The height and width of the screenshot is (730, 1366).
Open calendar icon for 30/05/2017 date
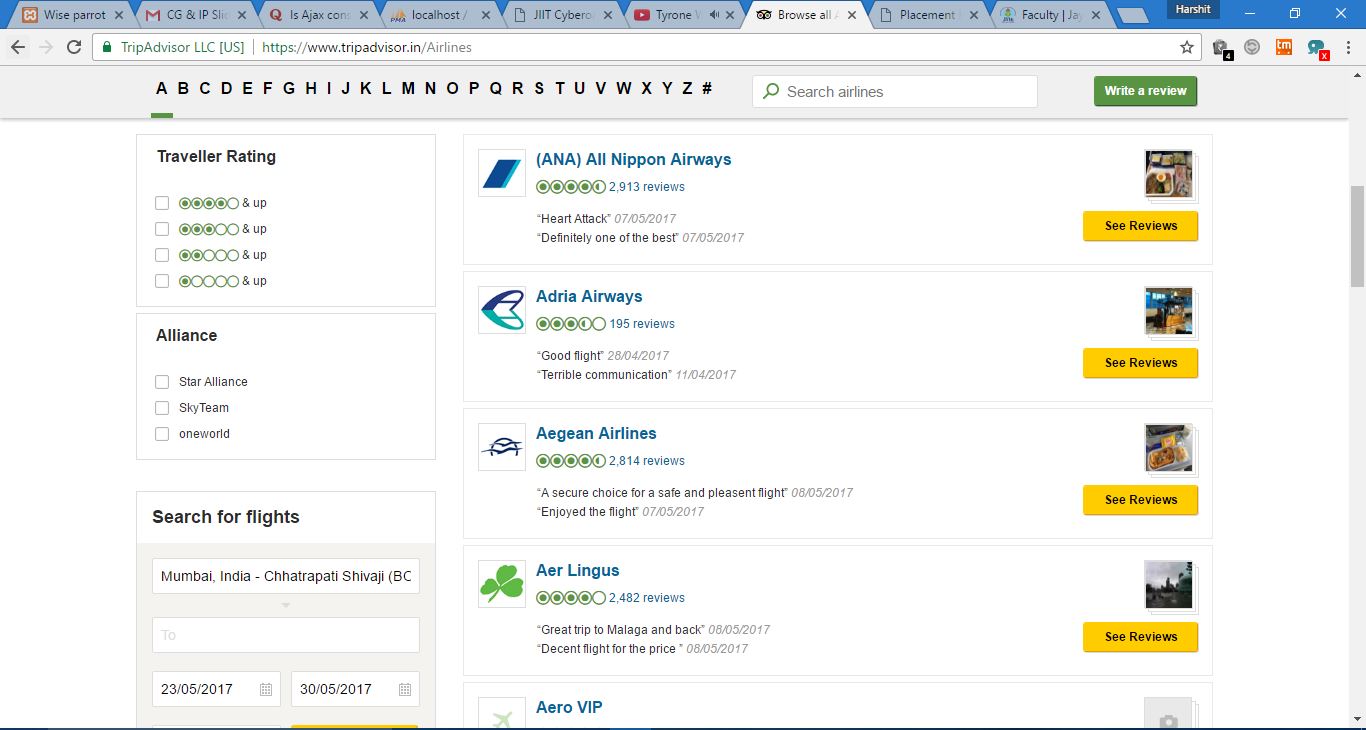tap(405, 689)
